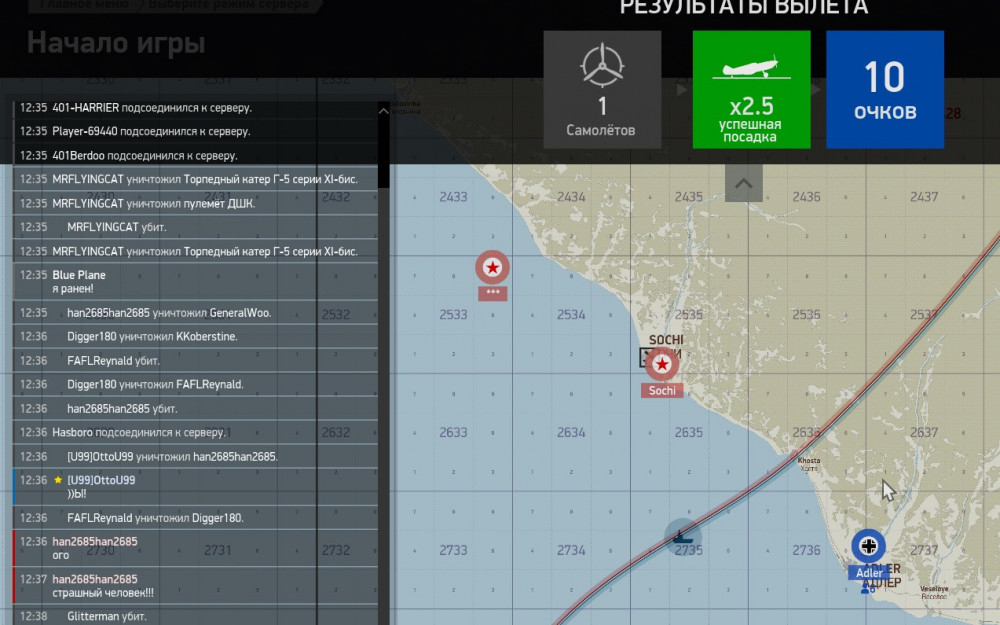Screen dimensions: 1000x625
Task: Collapse the results panel with the up chevron
Action: click(x=744, y=183)
